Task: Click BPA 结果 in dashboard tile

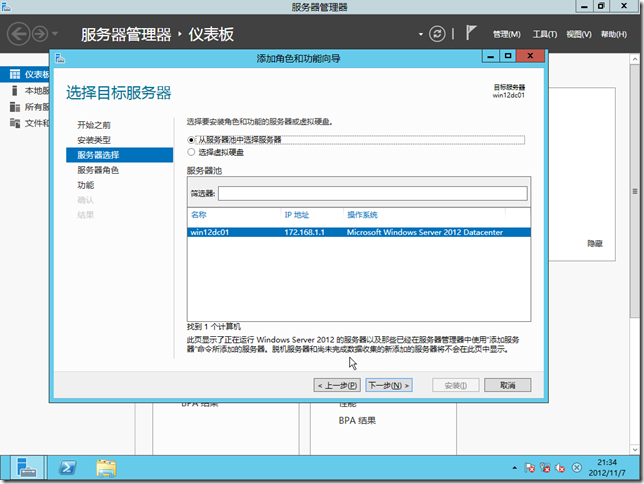Action: pos(357,420)
